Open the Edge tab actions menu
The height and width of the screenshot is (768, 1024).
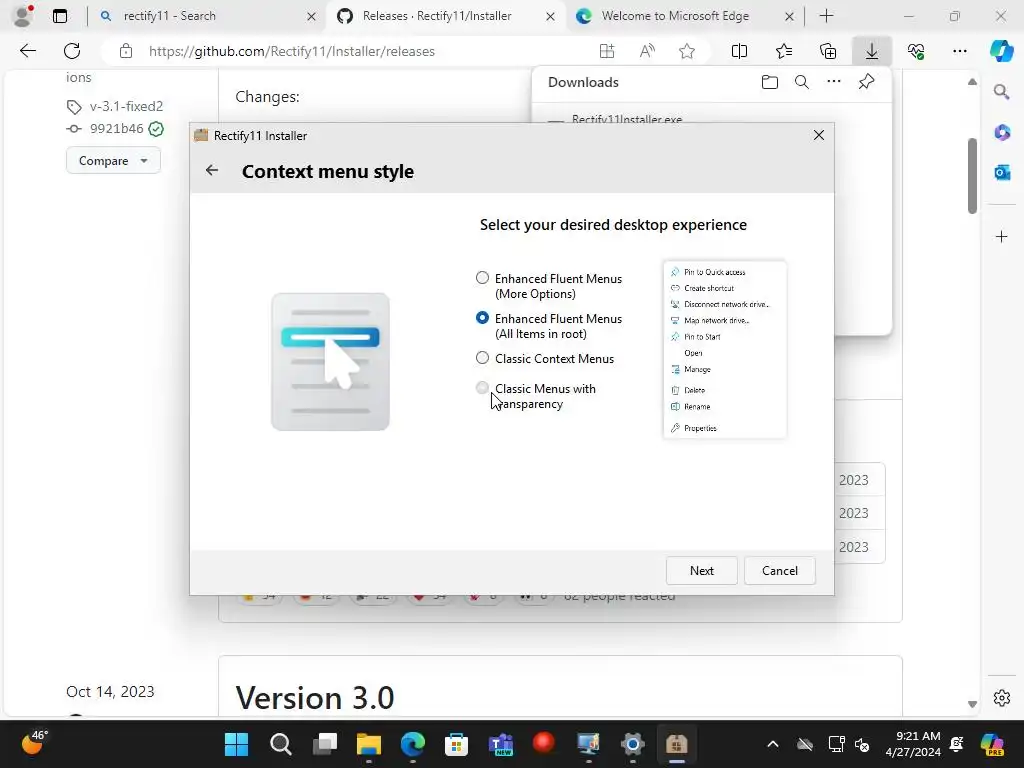[x=60, y=16]
